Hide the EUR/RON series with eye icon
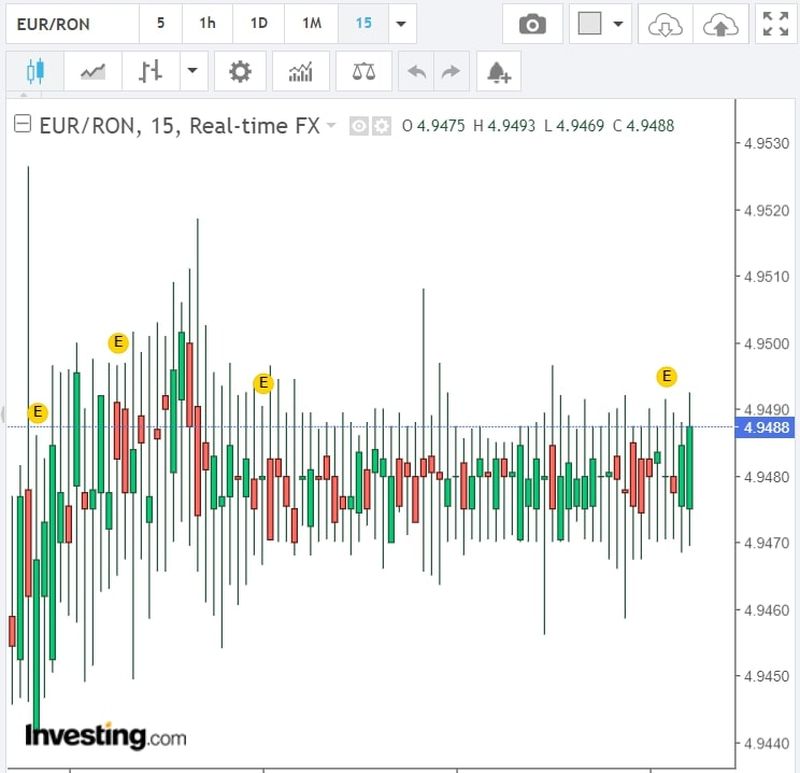This screenshot has height=773, width=800. click(x=359, y=127)
